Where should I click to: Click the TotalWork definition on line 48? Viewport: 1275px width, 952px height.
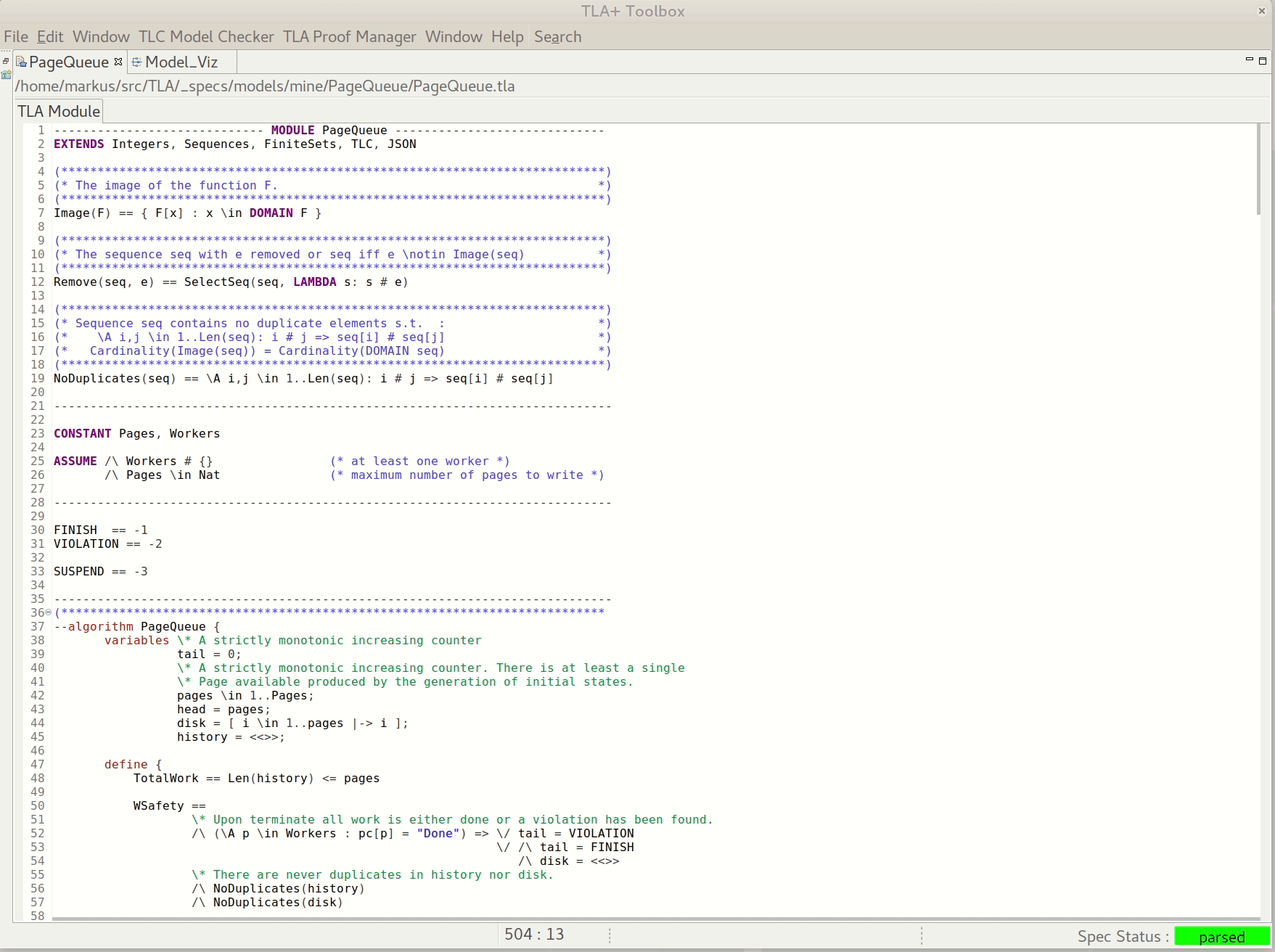pos(256,779)
